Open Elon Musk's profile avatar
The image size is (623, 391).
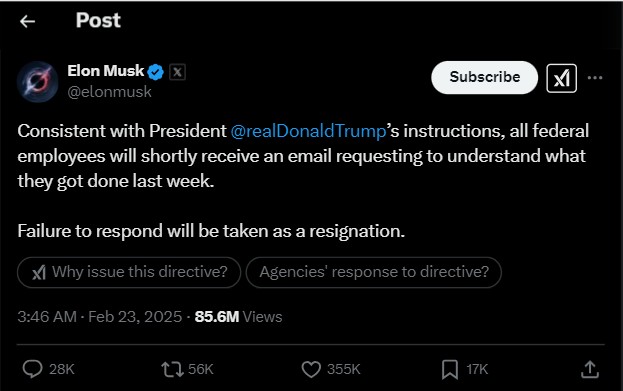coord(38,82)
